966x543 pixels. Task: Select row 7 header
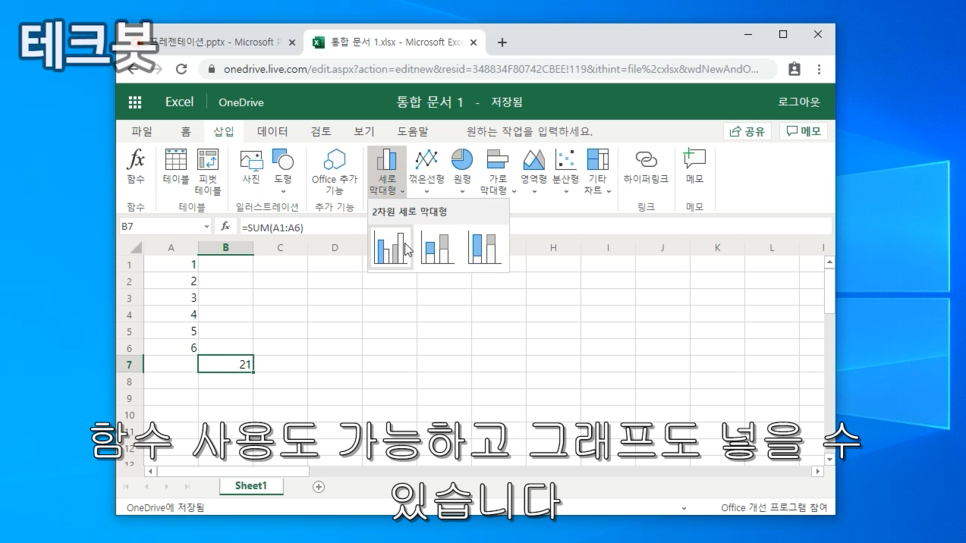click(x=129, y=365)
